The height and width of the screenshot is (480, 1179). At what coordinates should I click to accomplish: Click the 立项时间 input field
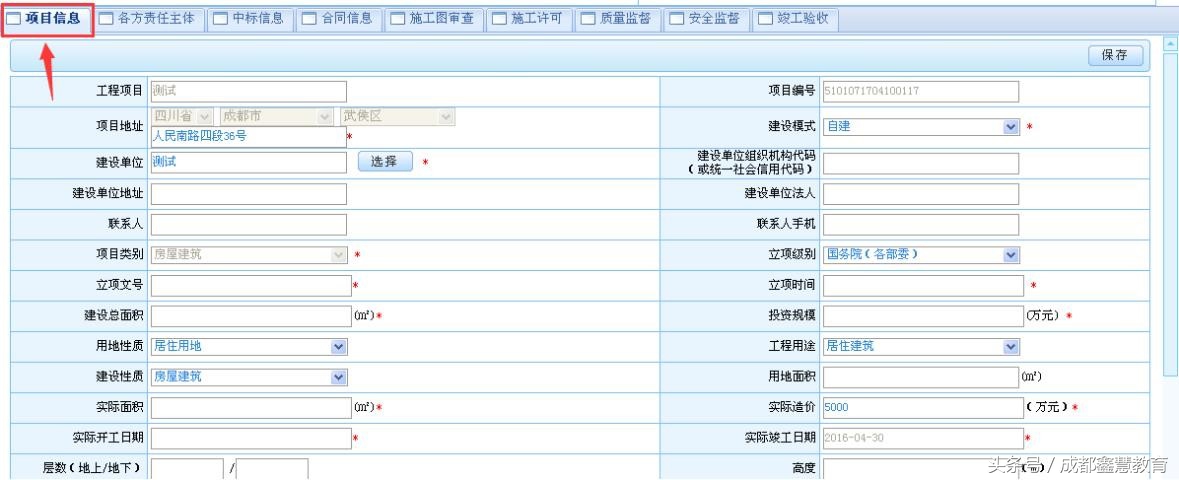(923, 286)
